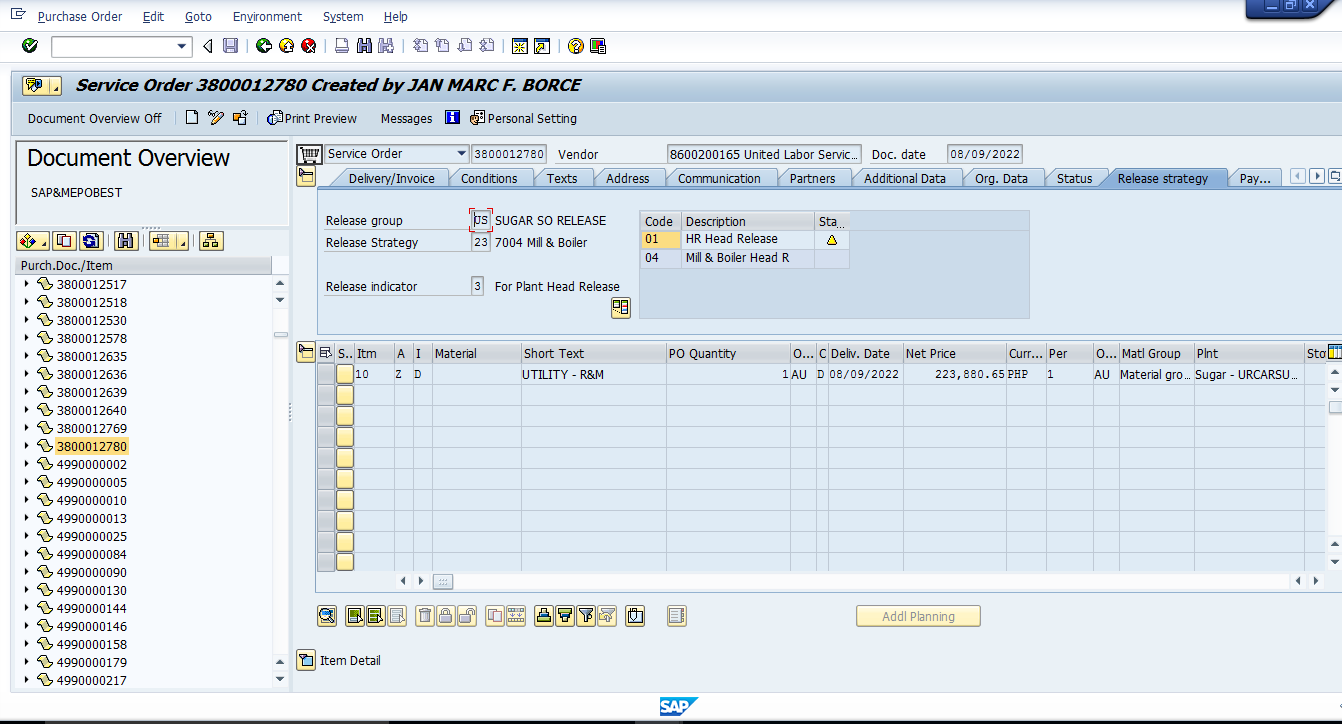Select release code 04 row

(x=744, y=258)
